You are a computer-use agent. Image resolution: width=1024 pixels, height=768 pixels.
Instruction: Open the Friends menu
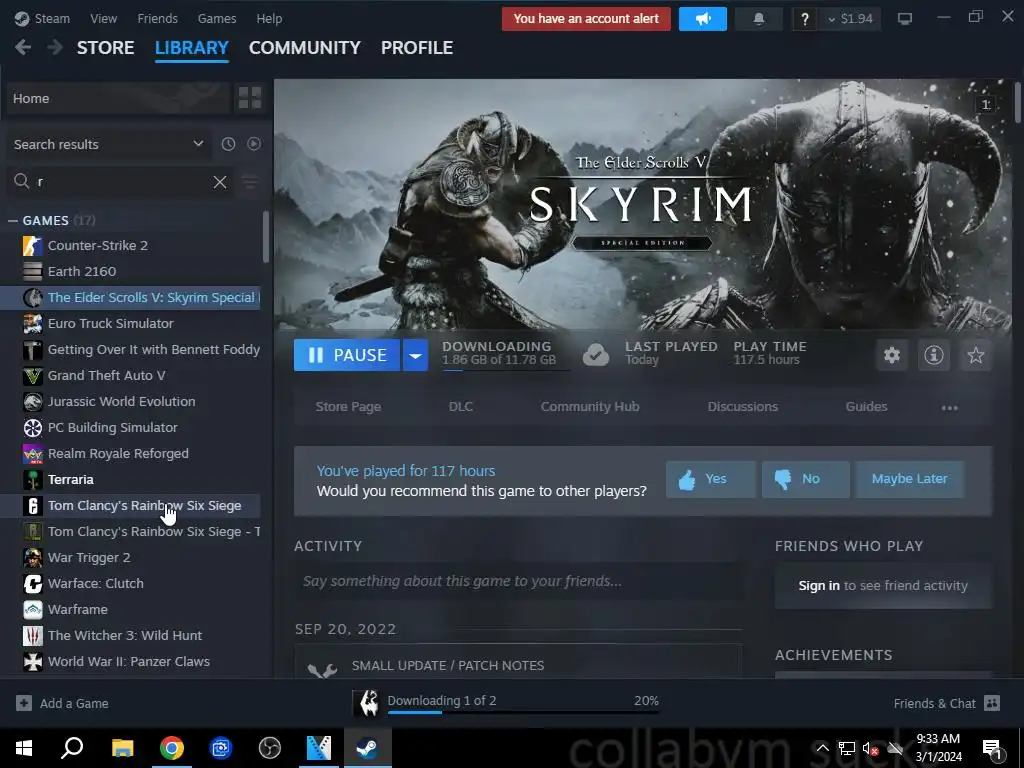[x=157, y=18]
